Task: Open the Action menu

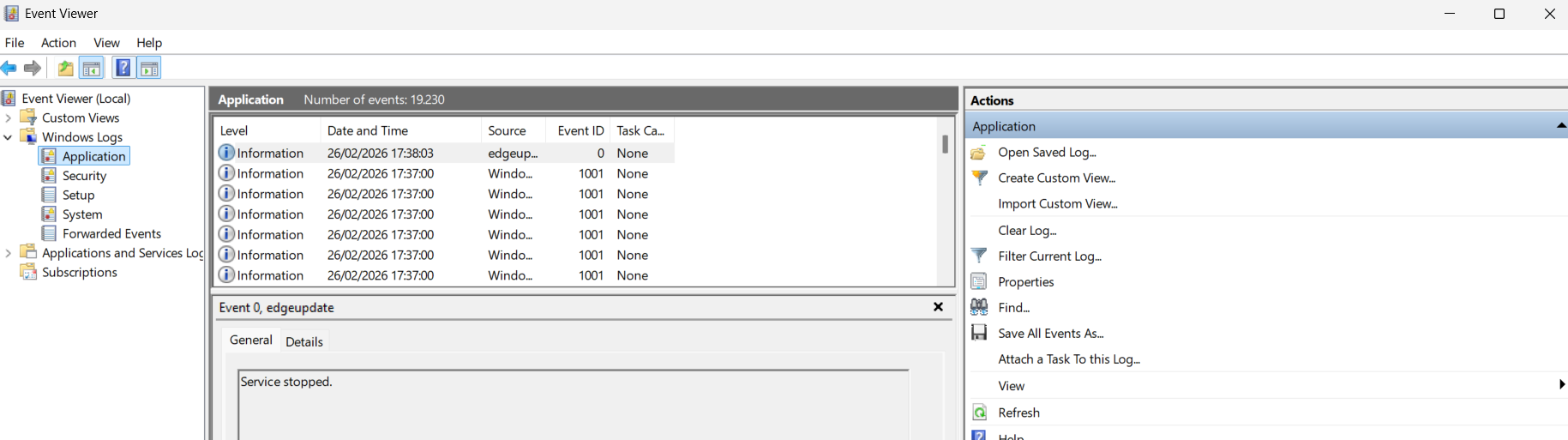Action: click(58, 43)
